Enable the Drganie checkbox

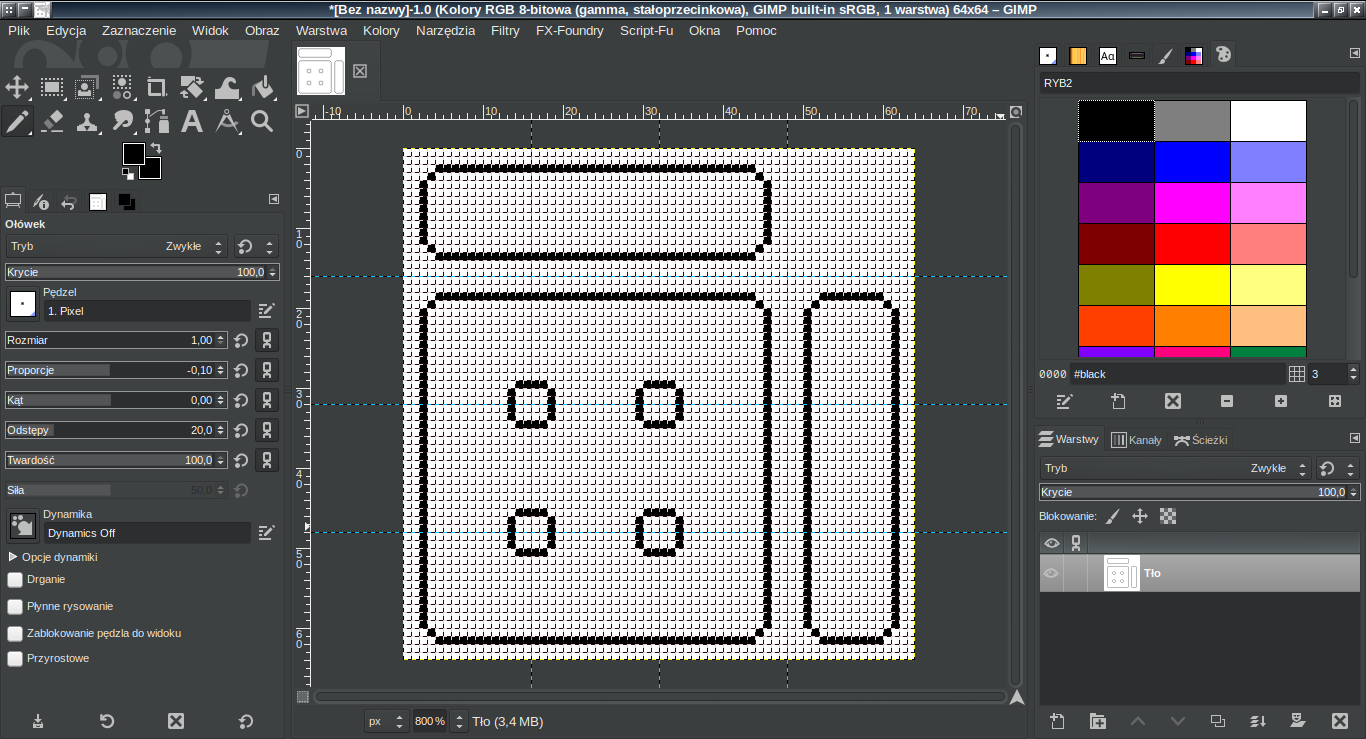pyautogui.click(x=15, y=579)
